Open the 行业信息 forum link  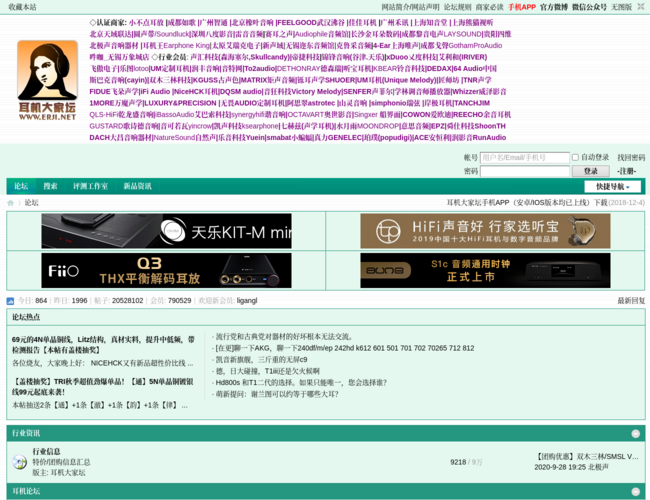pyautogui.click(x=46, y=451)
